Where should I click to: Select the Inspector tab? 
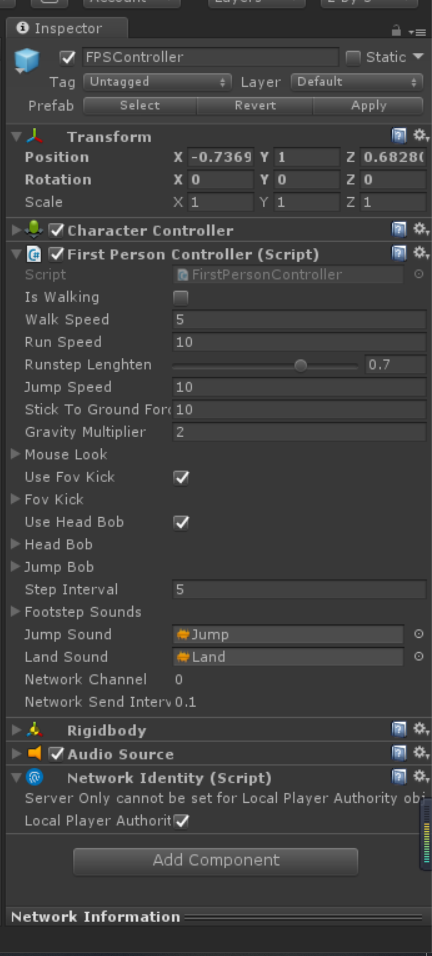tap(66, 29)
